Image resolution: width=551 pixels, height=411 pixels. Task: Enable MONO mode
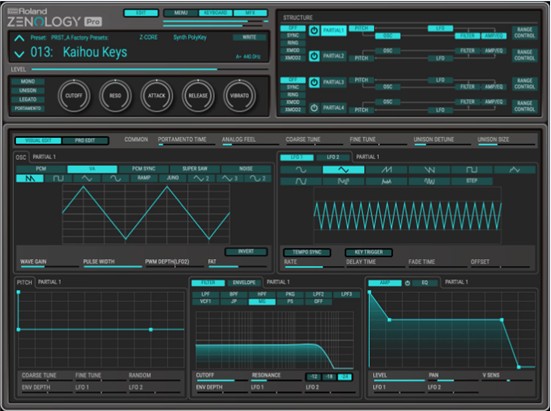pyautogui.click(x=28, y=81)
